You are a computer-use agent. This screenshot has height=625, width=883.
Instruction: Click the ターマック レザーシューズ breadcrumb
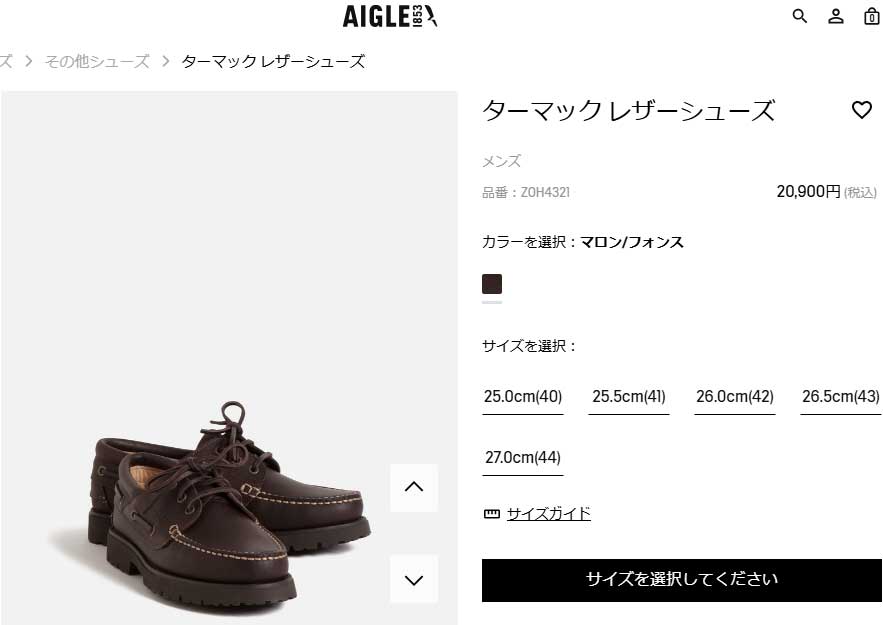click(x=273, y=61)
